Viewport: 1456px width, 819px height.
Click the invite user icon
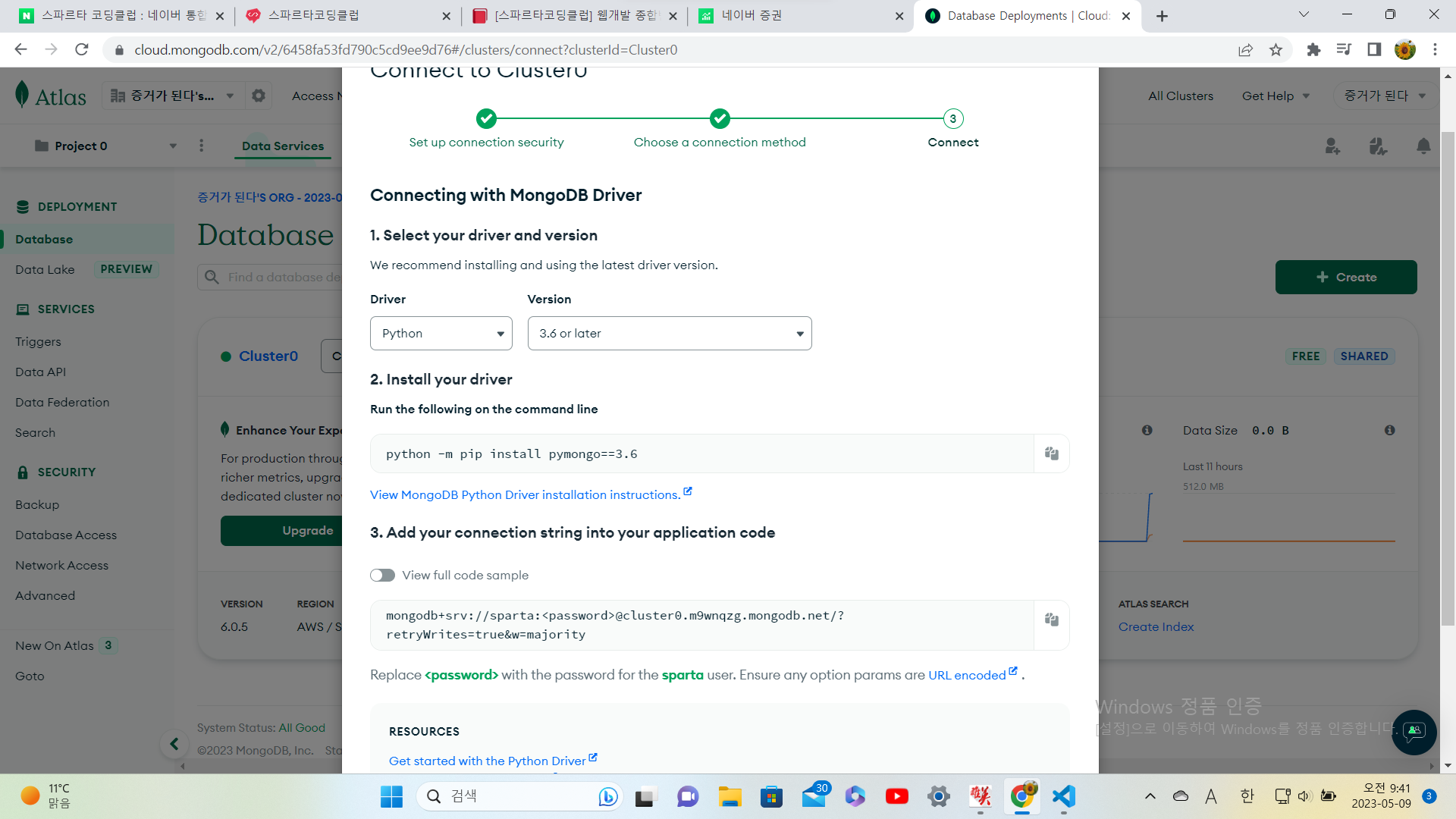(x=1332, y=146)
